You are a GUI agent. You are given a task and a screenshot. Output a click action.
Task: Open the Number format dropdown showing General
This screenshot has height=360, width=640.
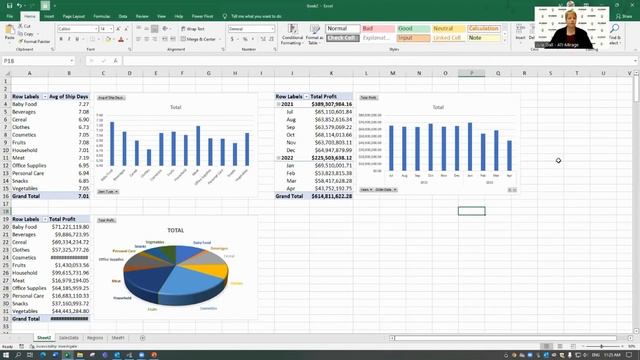coord(272,29)
